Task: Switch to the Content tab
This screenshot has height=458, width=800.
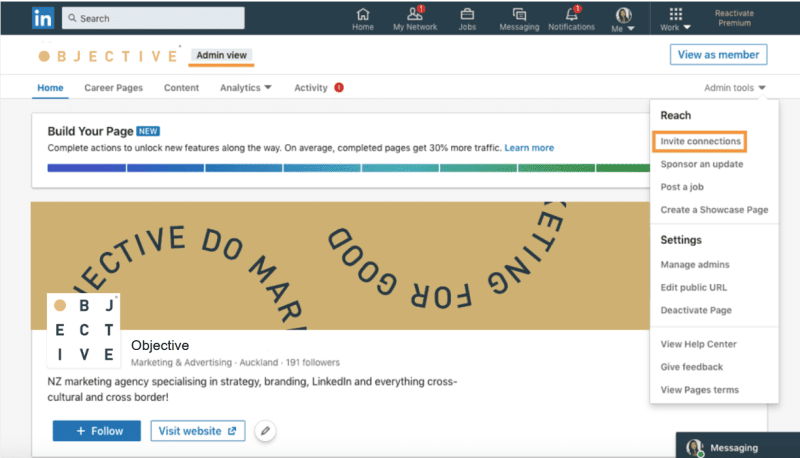Action: [181, 88]
